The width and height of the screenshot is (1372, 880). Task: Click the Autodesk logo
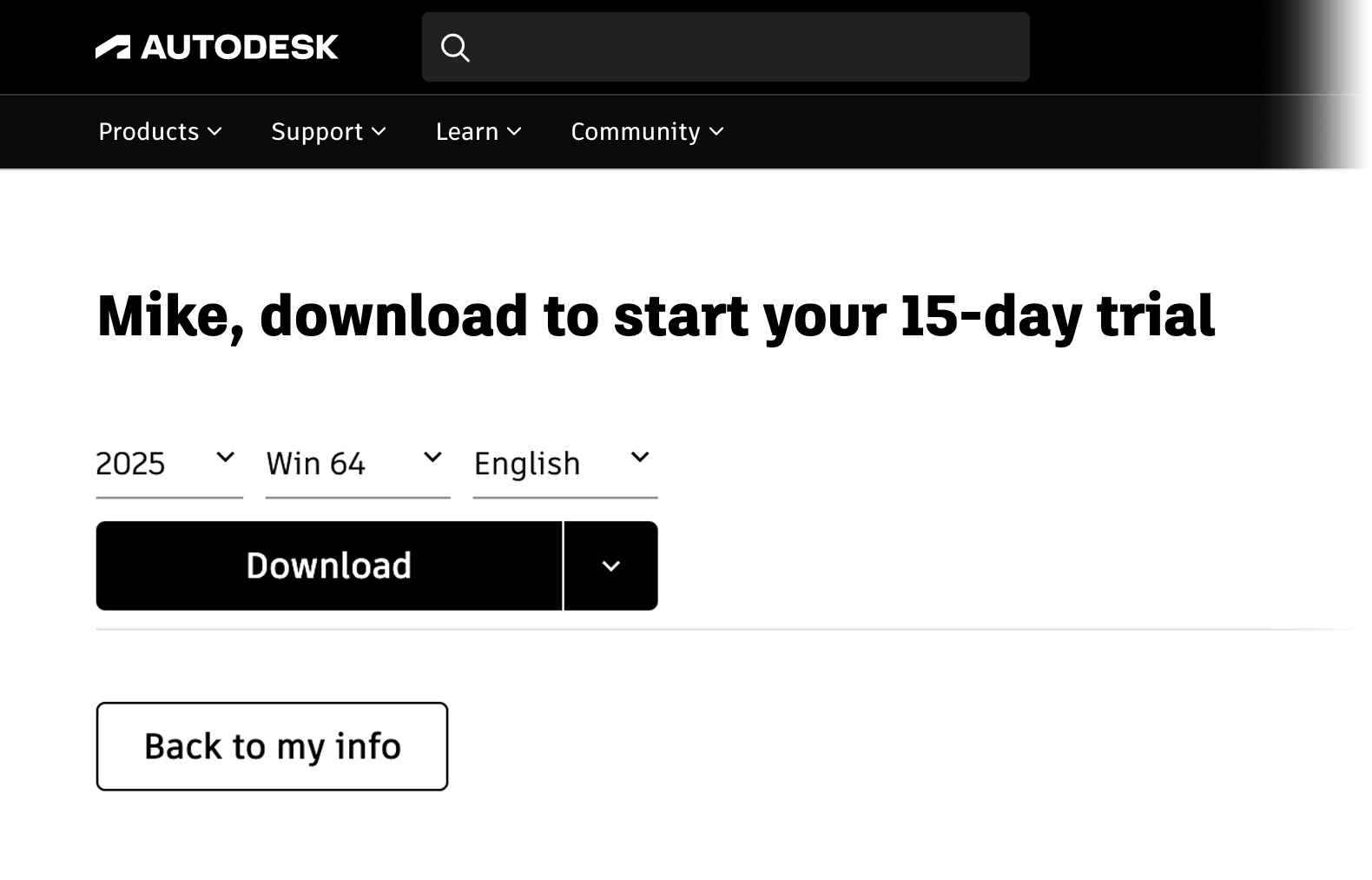(x=215, y=47)
